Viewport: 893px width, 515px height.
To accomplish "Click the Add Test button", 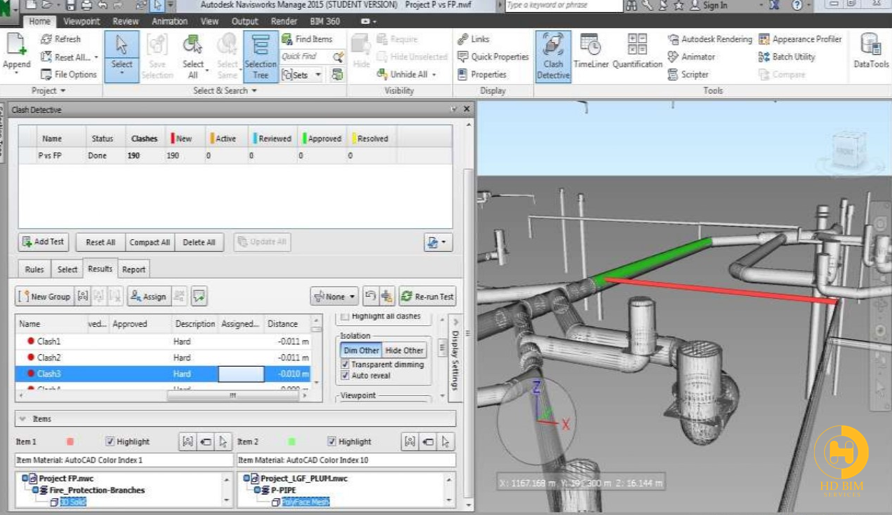I will pyautogui.click(x=43, y=242).
